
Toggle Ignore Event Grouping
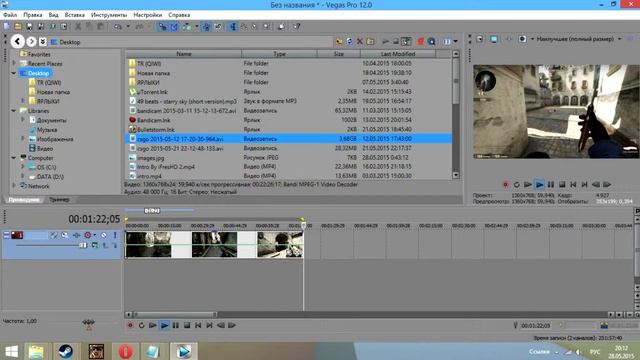point(218,27)
